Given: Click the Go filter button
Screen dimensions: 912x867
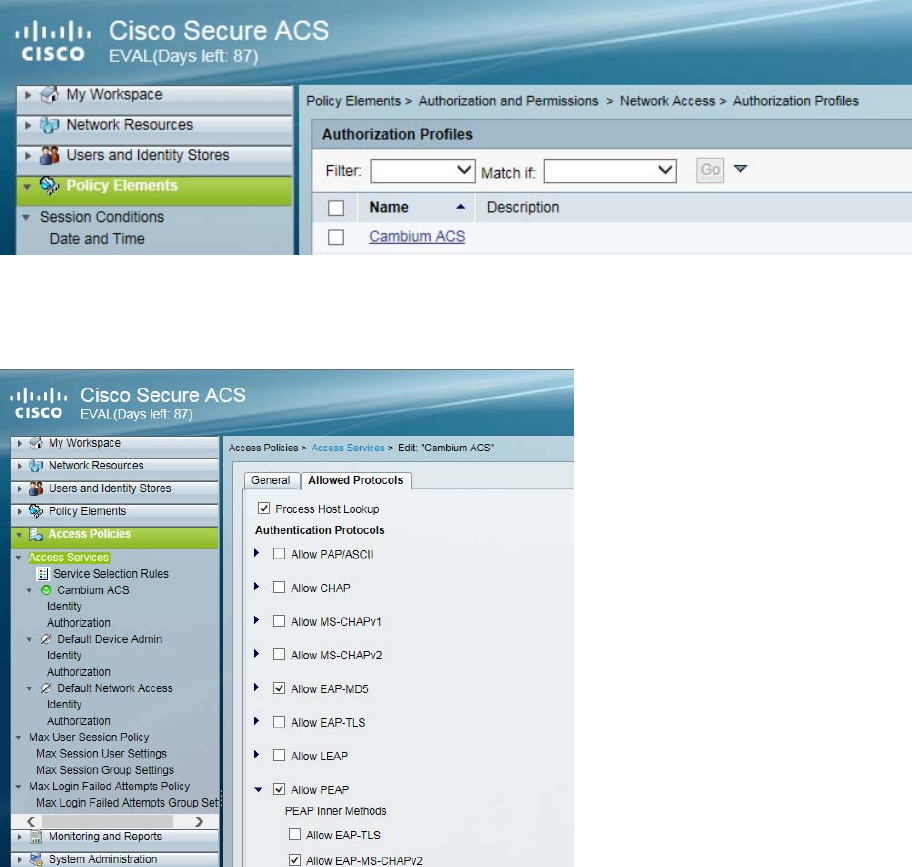Looking at the screenshot, I should 710,170.
